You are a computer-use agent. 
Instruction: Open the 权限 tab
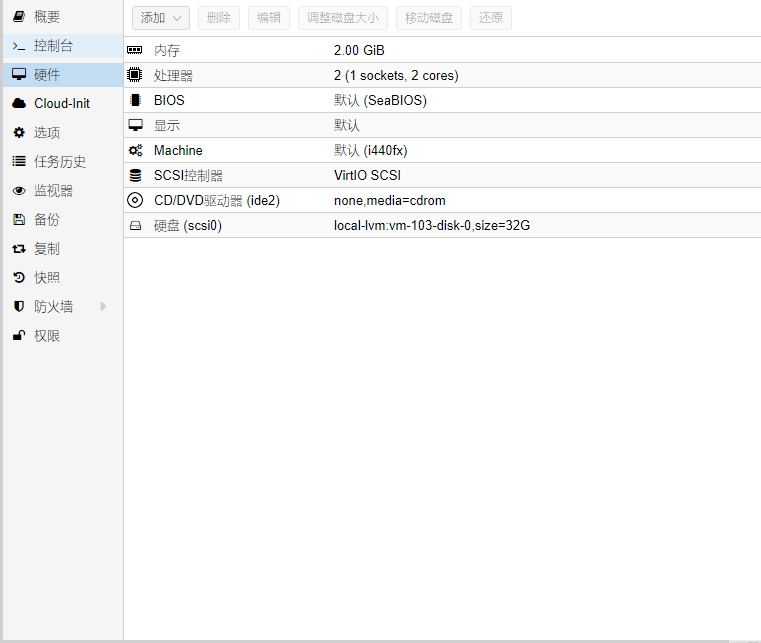pyautogui.click(x=63, y=335)
